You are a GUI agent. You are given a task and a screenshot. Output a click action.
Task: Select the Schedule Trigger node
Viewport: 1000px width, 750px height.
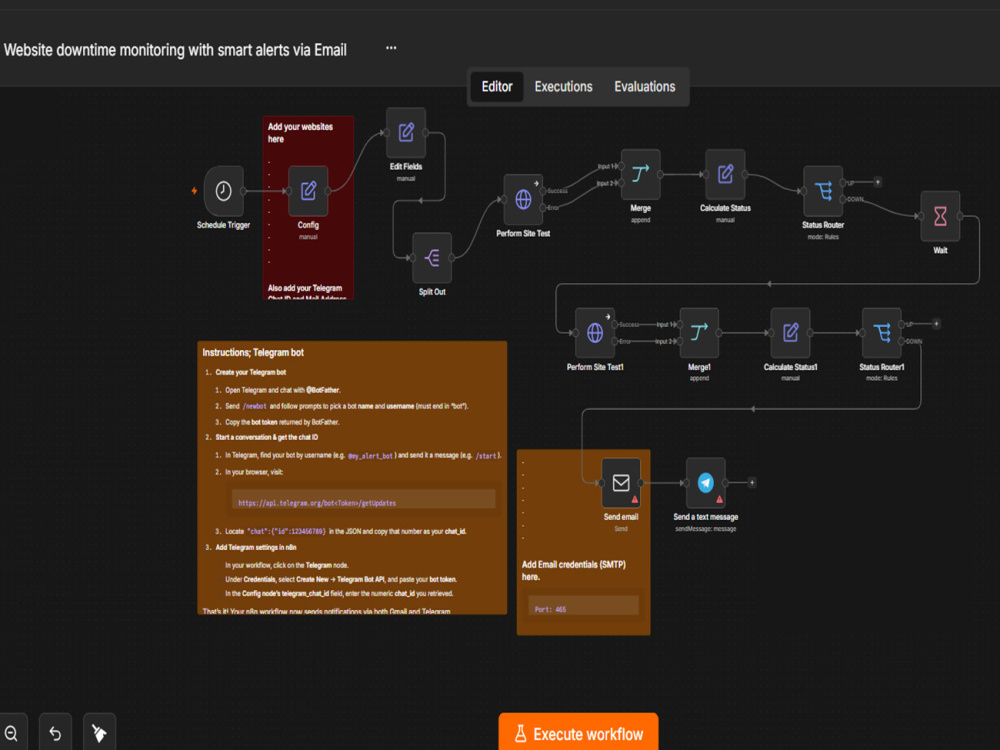[x=223, y=191]
